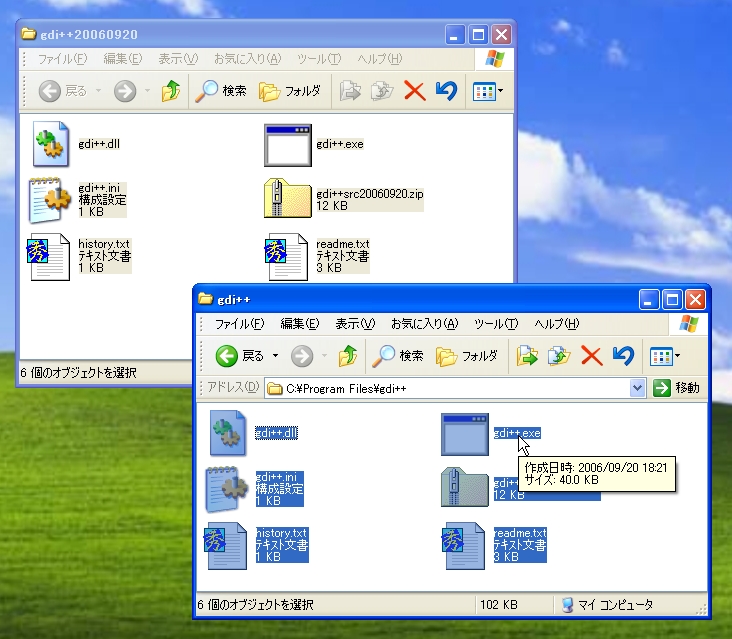Click gdi++.exe name in gdi++20060920 window
The width and height of the screenshot is (732, 639).
click(340, 144)
